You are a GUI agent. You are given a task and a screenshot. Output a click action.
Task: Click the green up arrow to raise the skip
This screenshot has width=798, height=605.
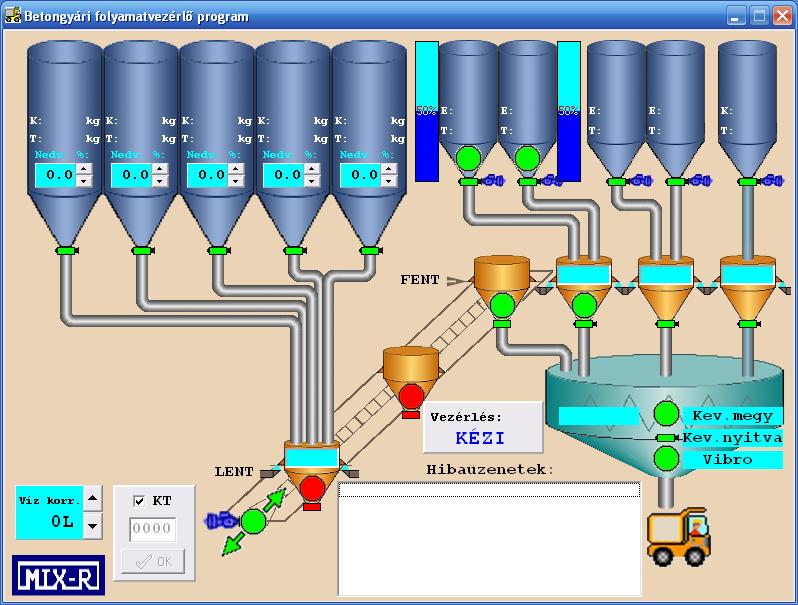tap(275, 499)
